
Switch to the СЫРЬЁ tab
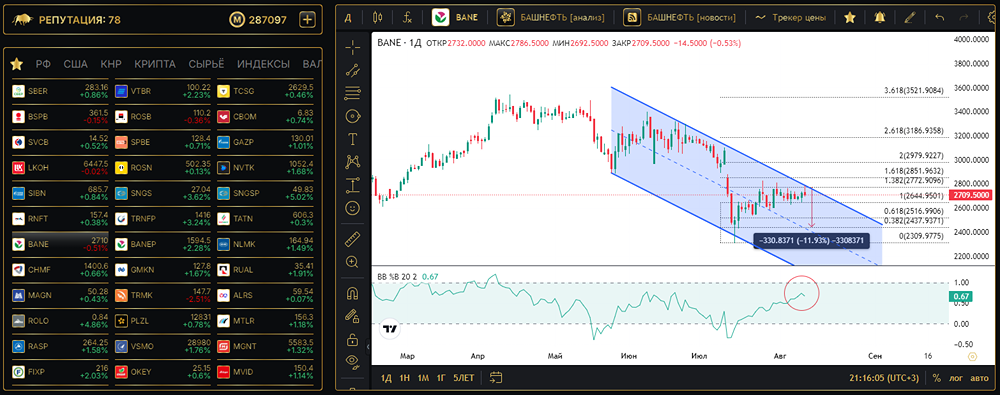pyautogui.click(x=207, y=64)
